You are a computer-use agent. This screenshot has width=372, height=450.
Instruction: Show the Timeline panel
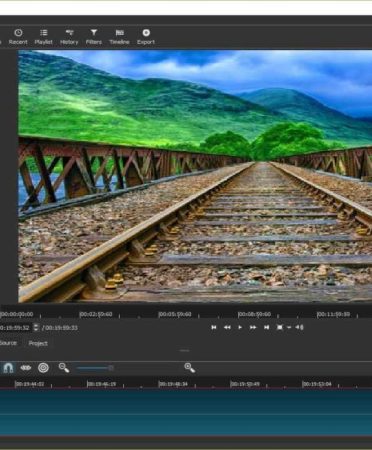pyautogui.click(x=119, y=37)
